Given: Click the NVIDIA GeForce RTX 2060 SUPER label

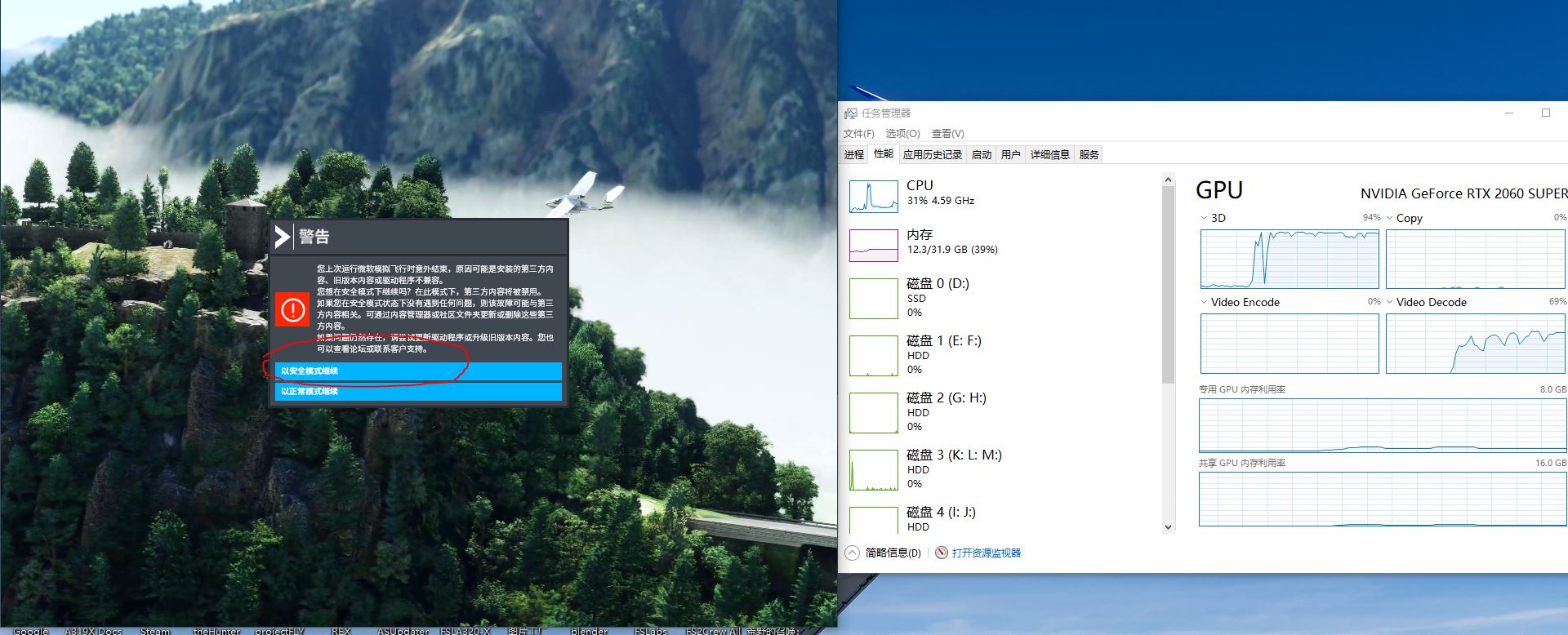Looking at the screenshot, I should pos(1463,193).
